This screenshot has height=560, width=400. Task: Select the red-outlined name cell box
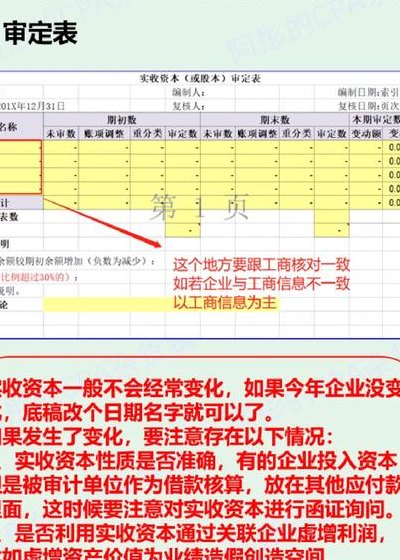coord(21,167)
